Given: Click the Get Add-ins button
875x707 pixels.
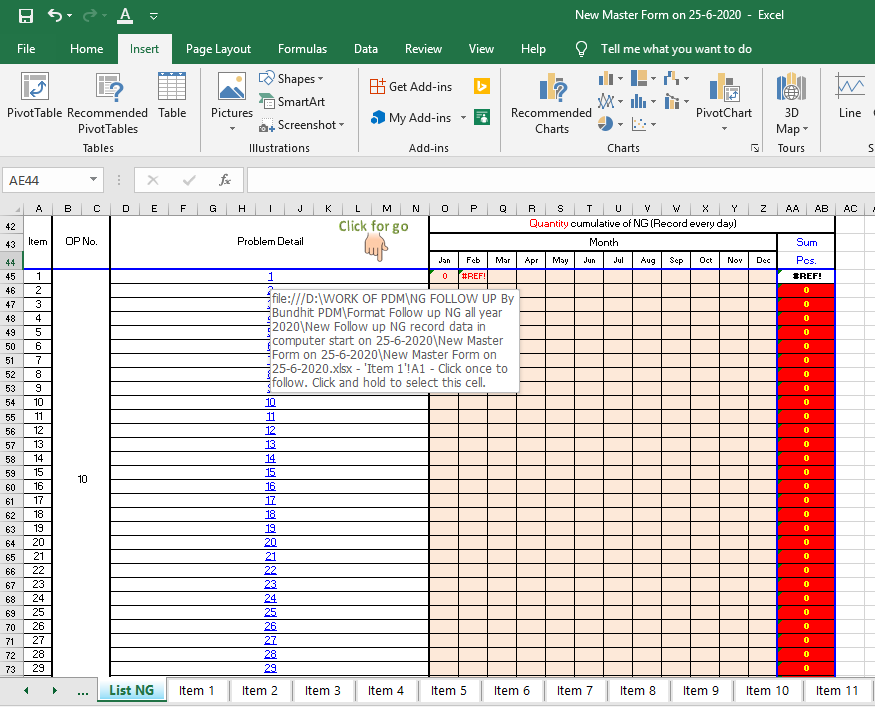Looking at the screenshot, I should [411, 87].
